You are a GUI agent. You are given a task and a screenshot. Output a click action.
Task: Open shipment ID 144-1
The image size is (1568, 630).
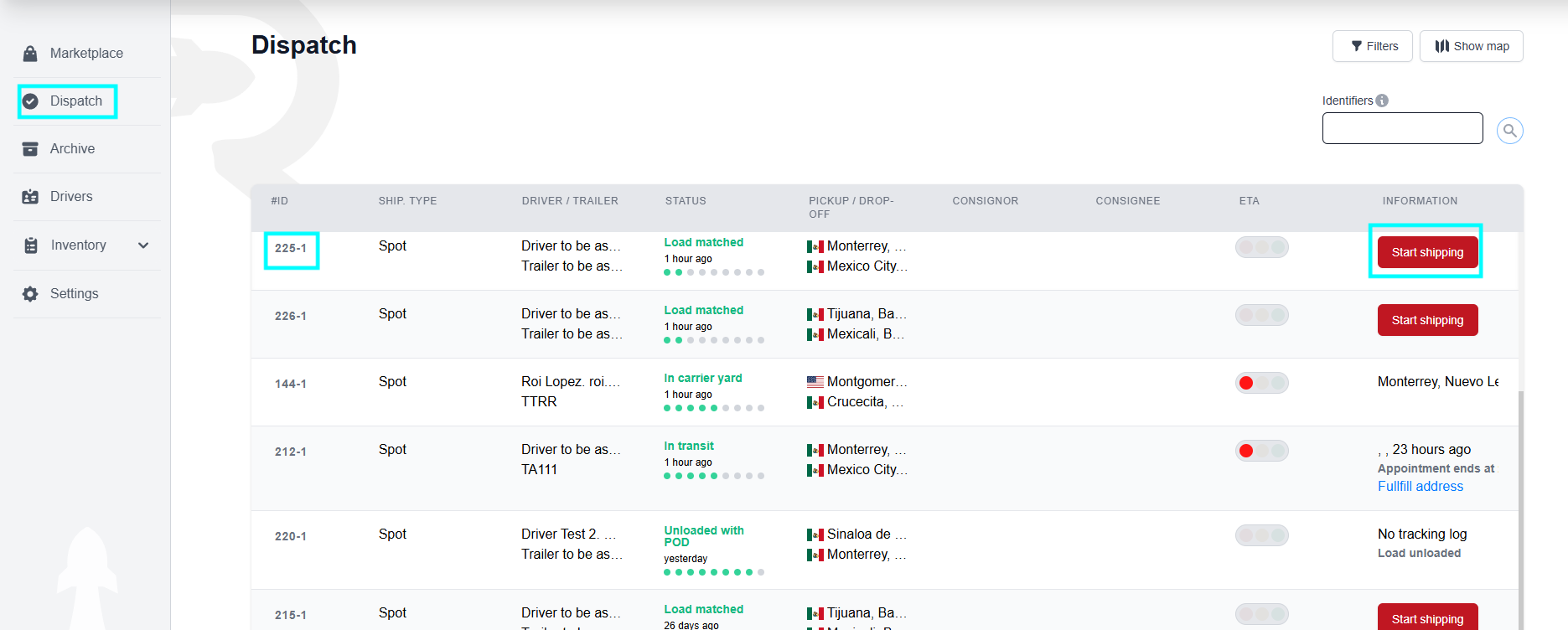pos(291,385)
